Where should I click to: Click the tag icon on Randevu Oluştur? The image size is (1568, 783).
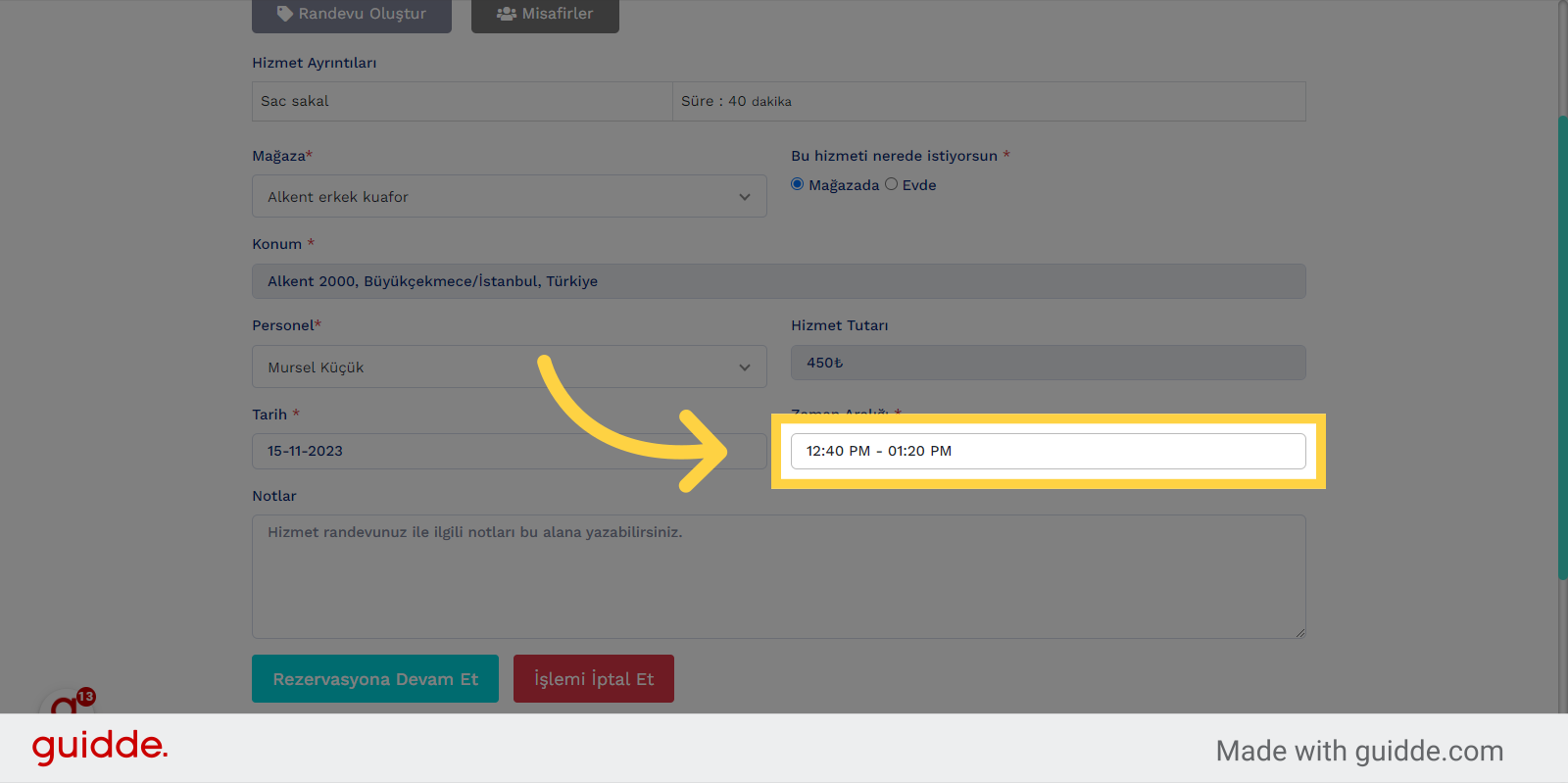[x=285, y=14]
